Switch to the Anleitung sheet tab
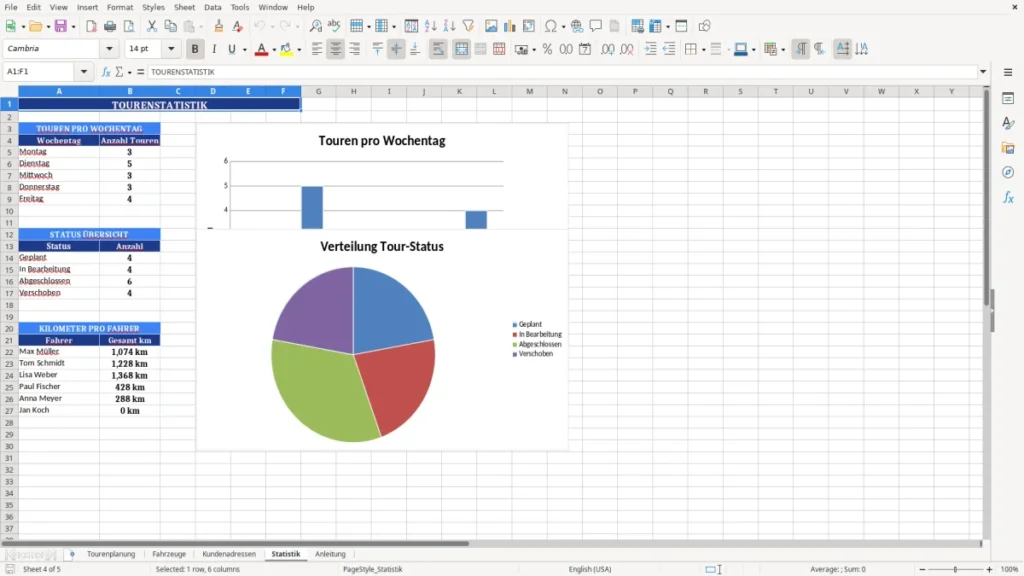Screen dimensions: 1024x576 (x=330, y=554)
